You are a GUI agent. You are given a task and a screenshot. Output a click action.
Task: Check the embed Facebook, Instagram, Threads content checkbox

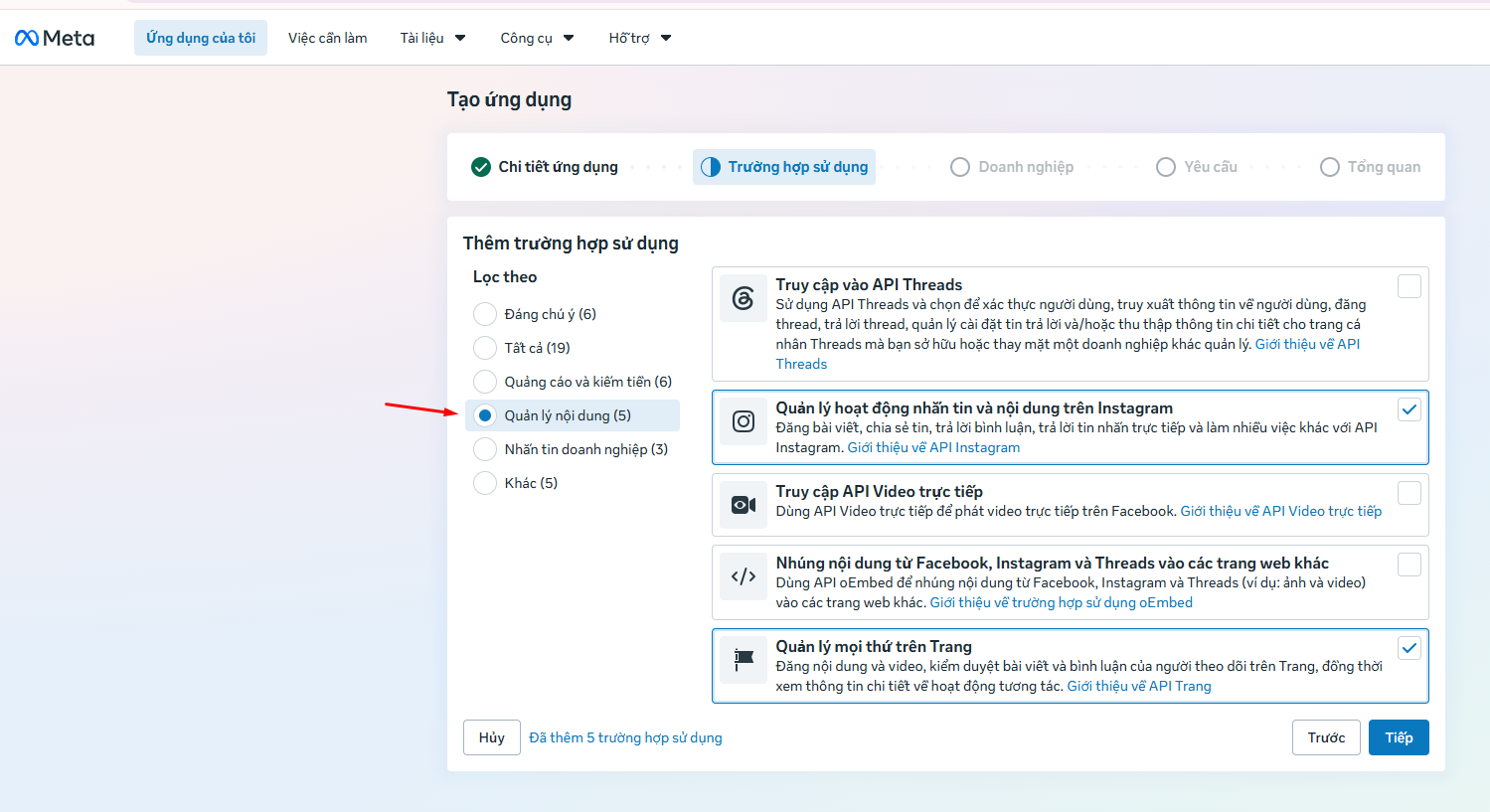(x=1409, y=565)
